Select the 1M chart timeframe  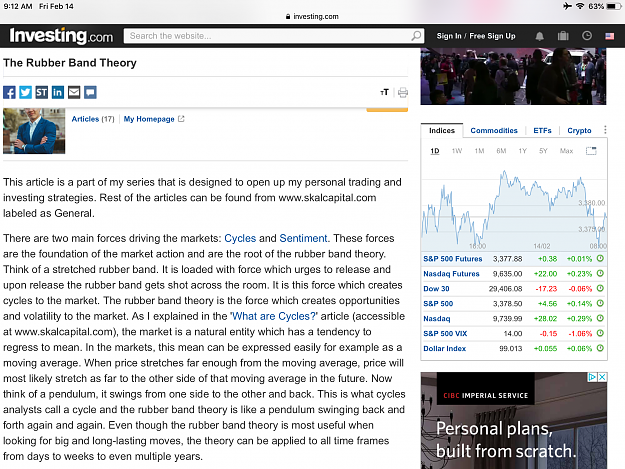479,151
